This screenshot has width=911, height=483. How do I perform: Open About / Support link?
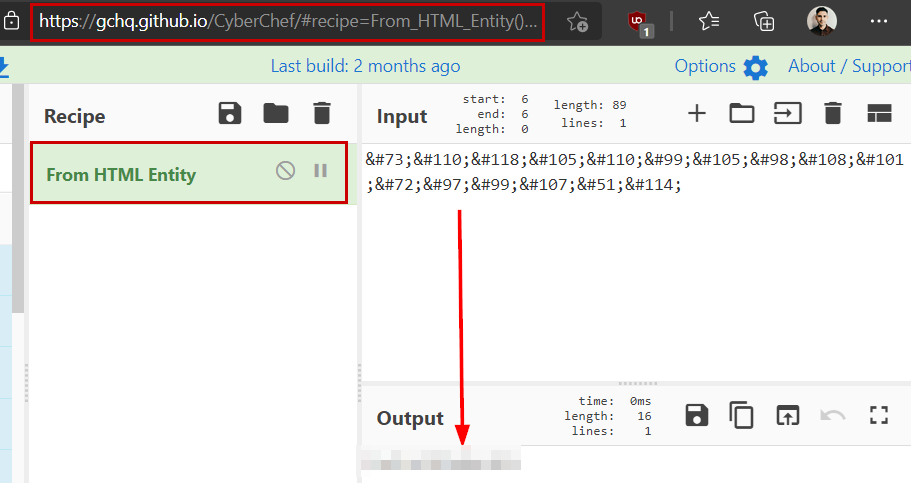point(849,66)
